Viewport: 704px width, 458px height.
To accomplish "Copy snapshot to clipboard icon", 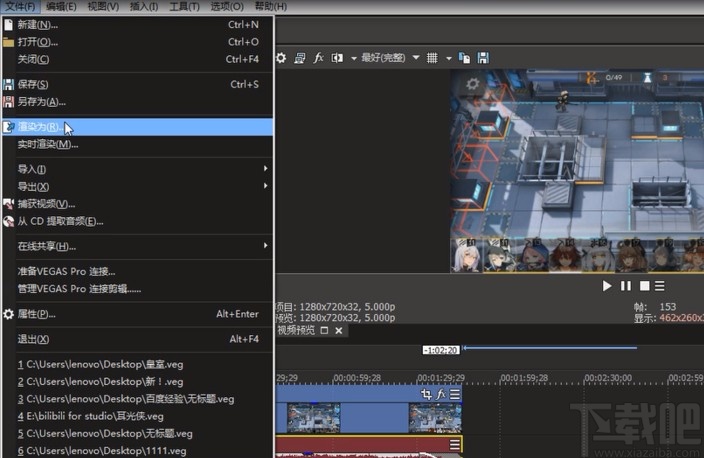I will pyautogui.click(x=465, y=59).
